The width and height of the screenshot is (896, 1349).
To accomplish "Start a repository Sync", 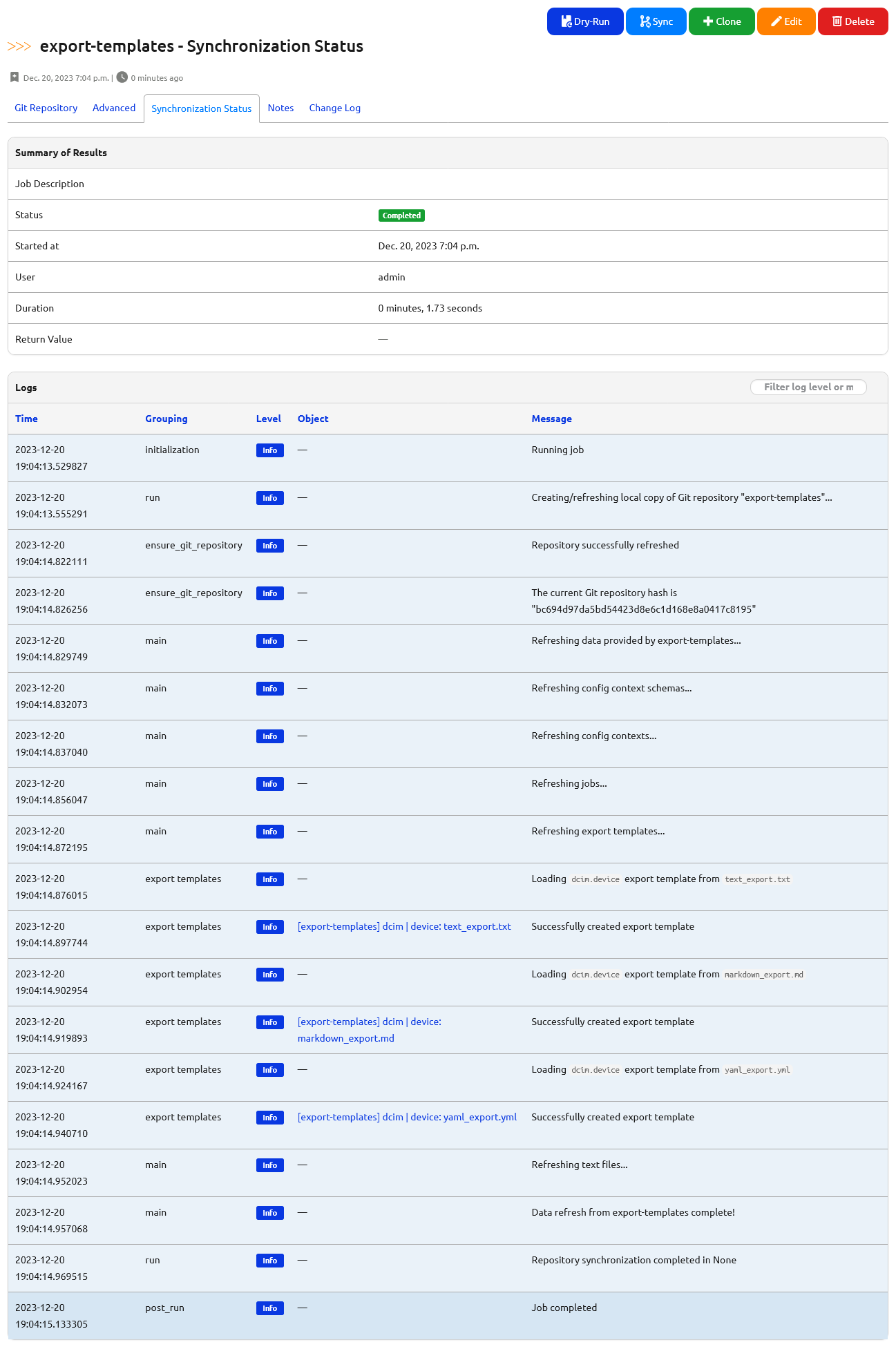I will 656,21.
